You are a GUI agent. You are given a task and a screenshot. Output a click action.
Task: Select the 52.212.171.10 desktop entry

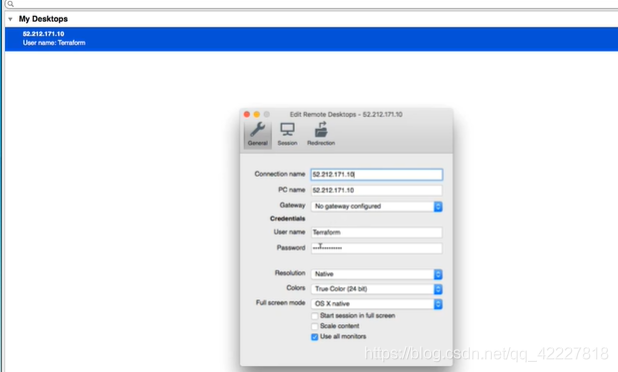click(x=311, y=39)
